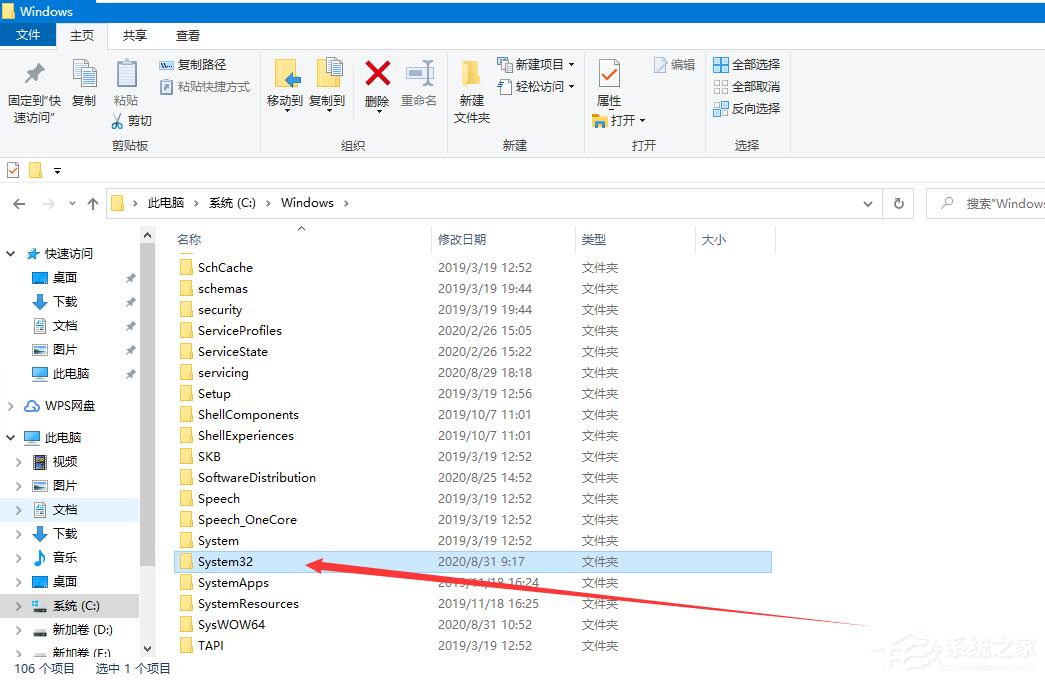1045x680 pixels.
Task: Switch to the Home (主页) tab
Action: [82, 35]
